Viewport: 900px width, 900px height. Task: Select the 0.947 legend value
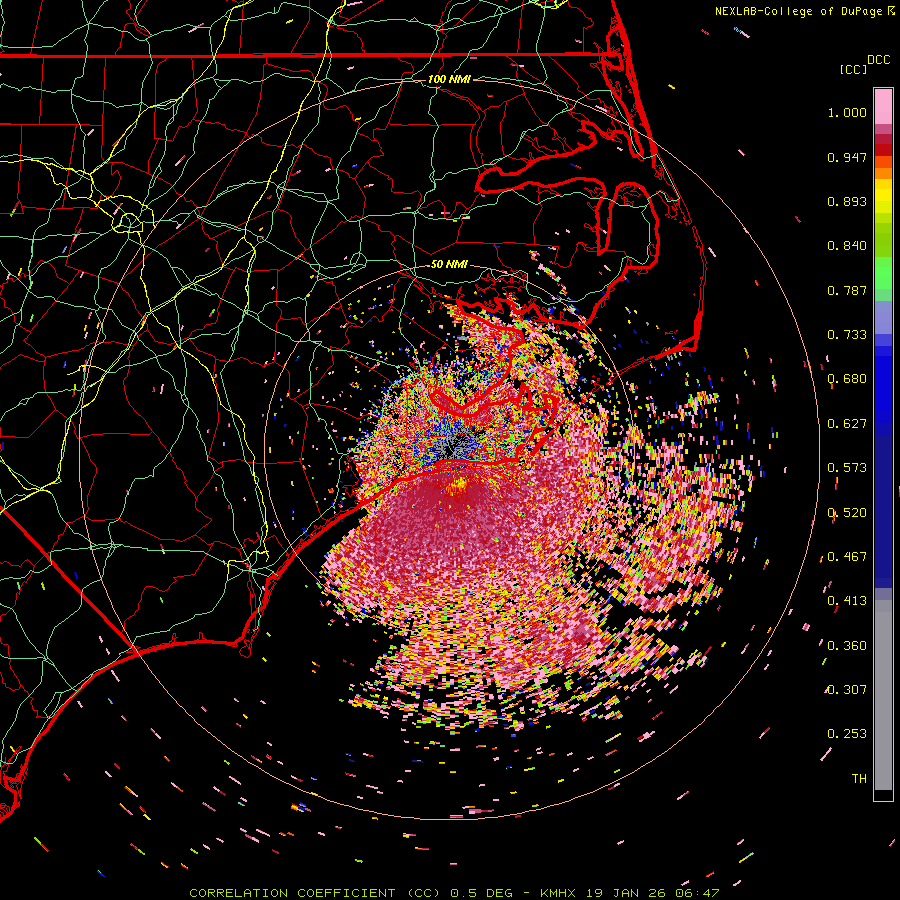click(x=847, y=157)
